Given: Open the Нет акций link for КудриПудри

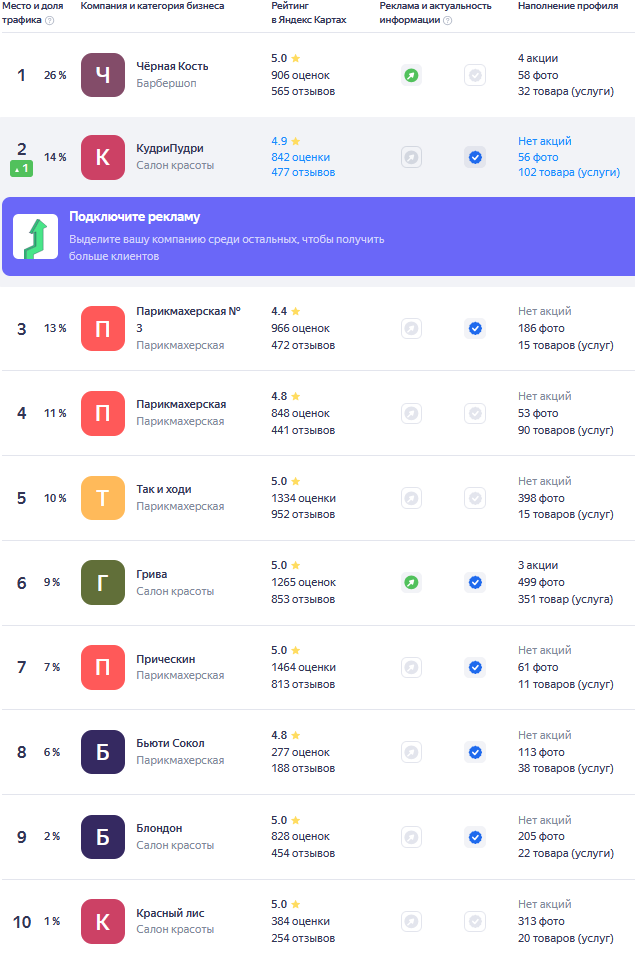Looking at the screenshot, I should [544, 141].
